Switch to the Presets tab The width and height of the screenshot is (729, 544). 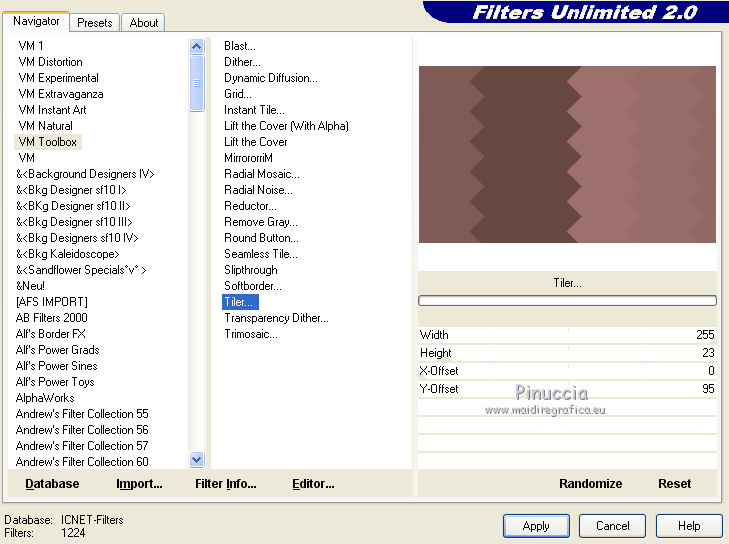94,23
